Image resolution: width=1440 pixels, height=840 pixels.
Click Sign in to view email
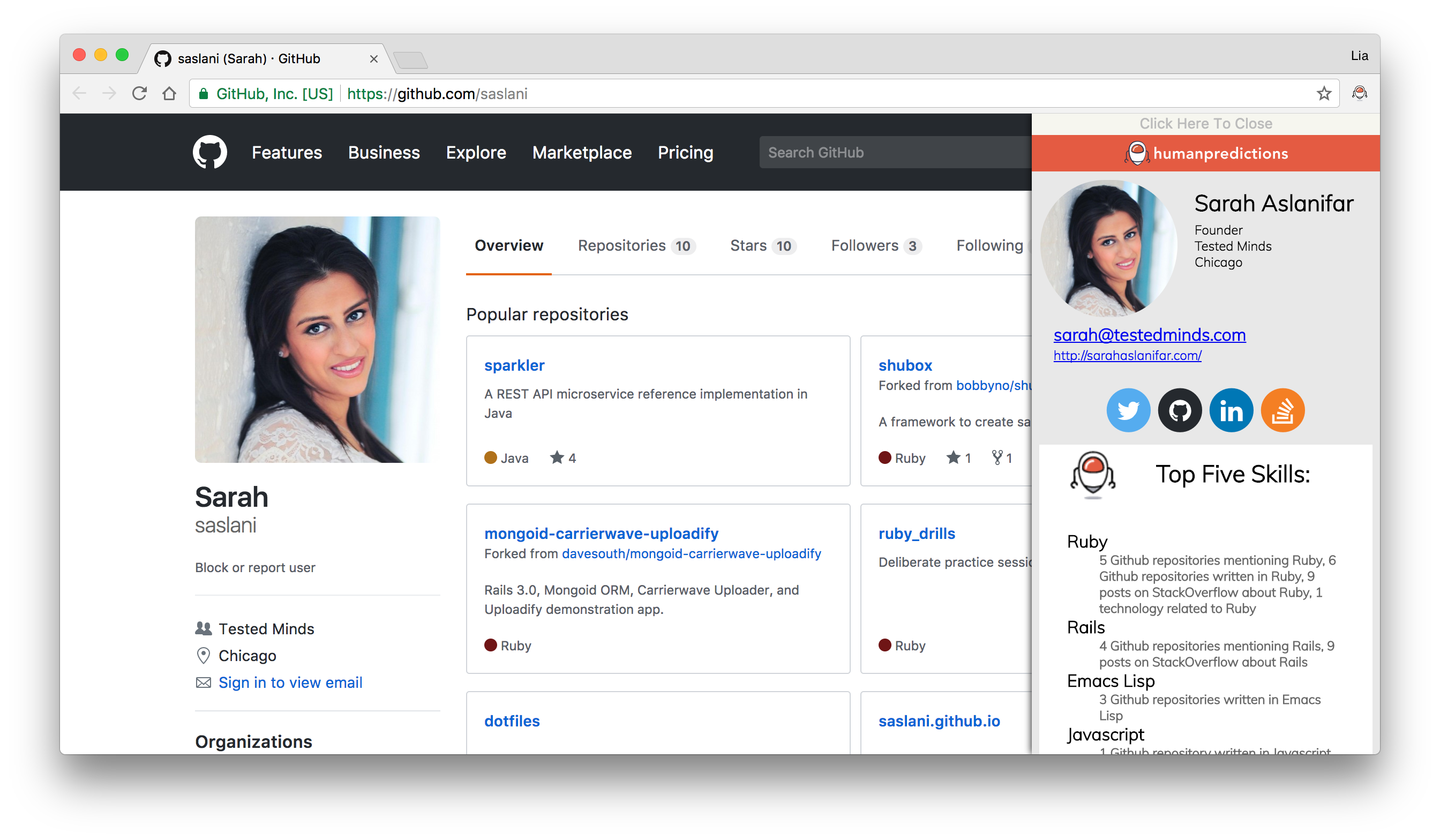coord(290,682)
